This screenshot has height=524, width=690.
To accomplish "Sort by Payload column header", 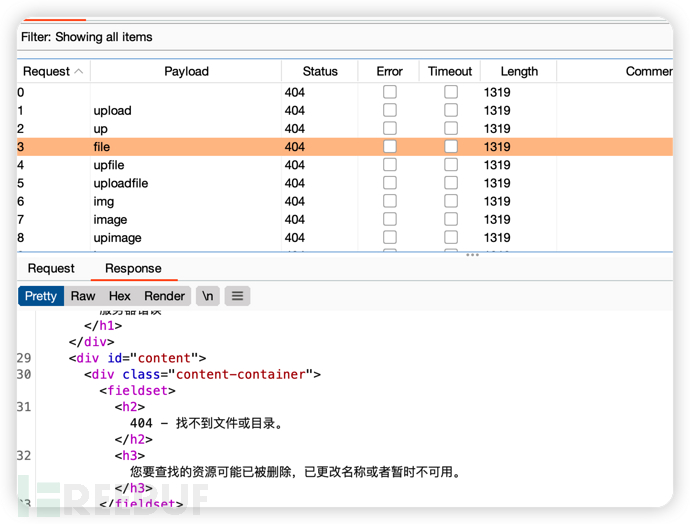I will [x=186, y=71].
